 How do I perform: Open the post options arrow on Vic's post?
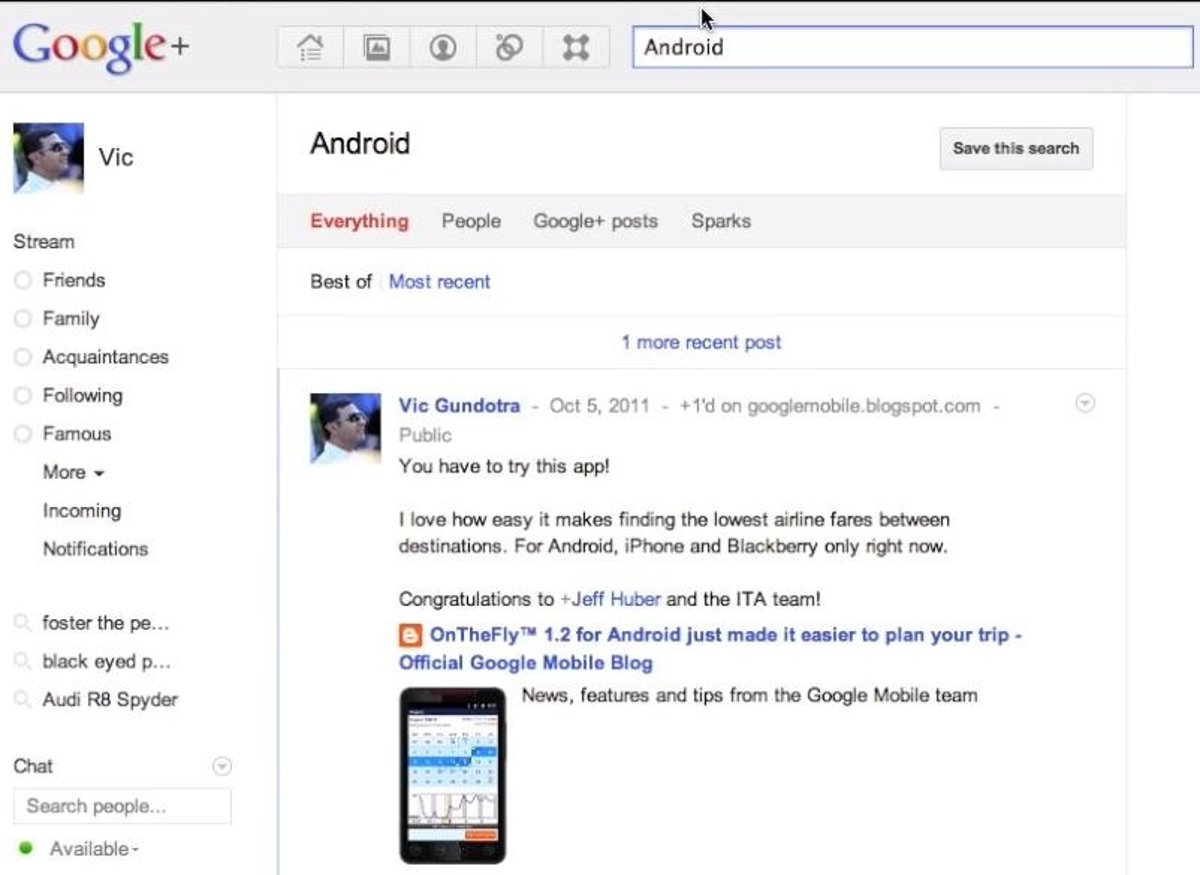point(1084,404)
